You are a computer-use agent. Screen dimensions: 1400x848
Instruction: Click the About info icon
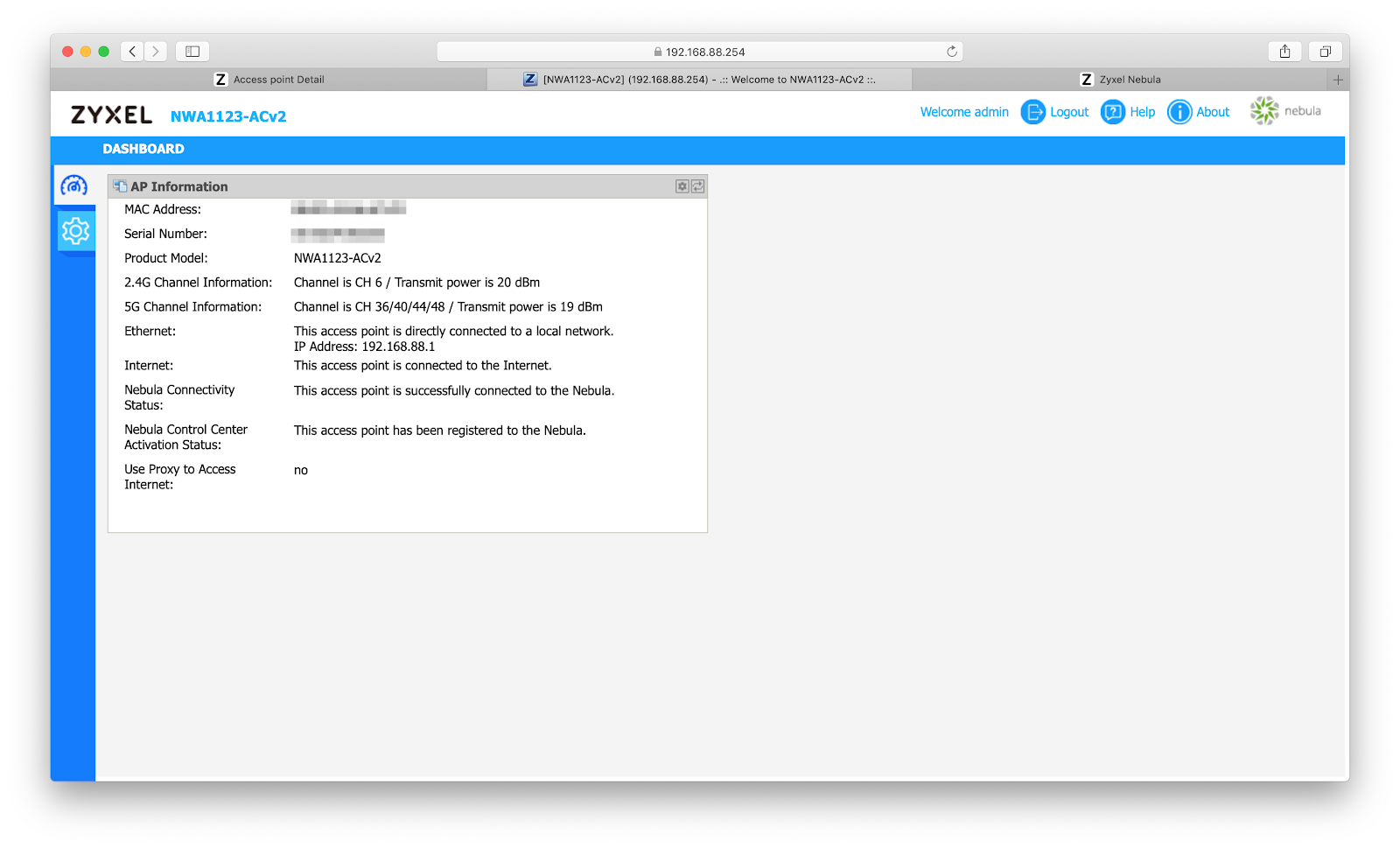(x=1179, y=112)
